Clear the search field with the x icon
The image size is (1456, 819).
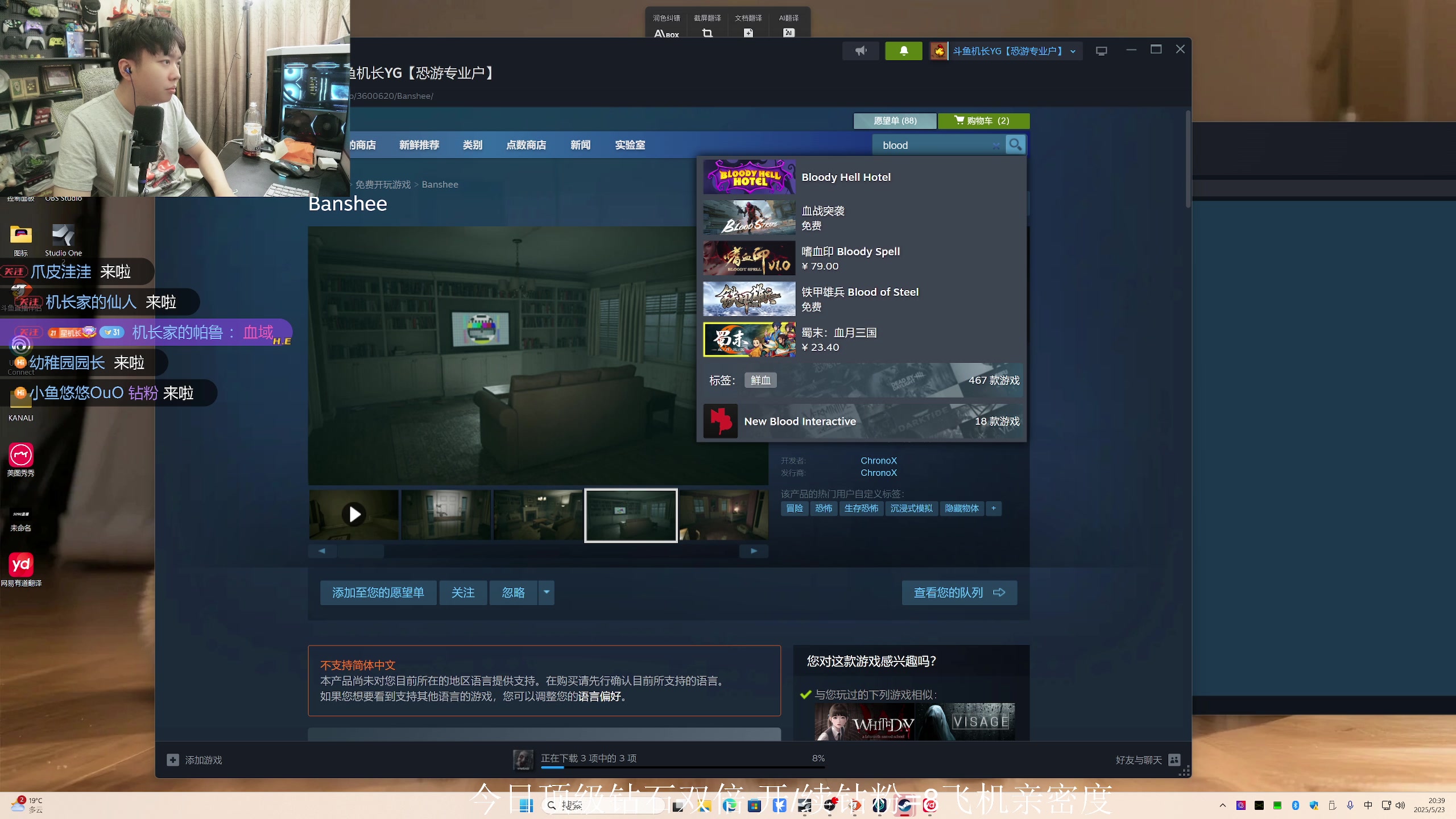(996, 146)
